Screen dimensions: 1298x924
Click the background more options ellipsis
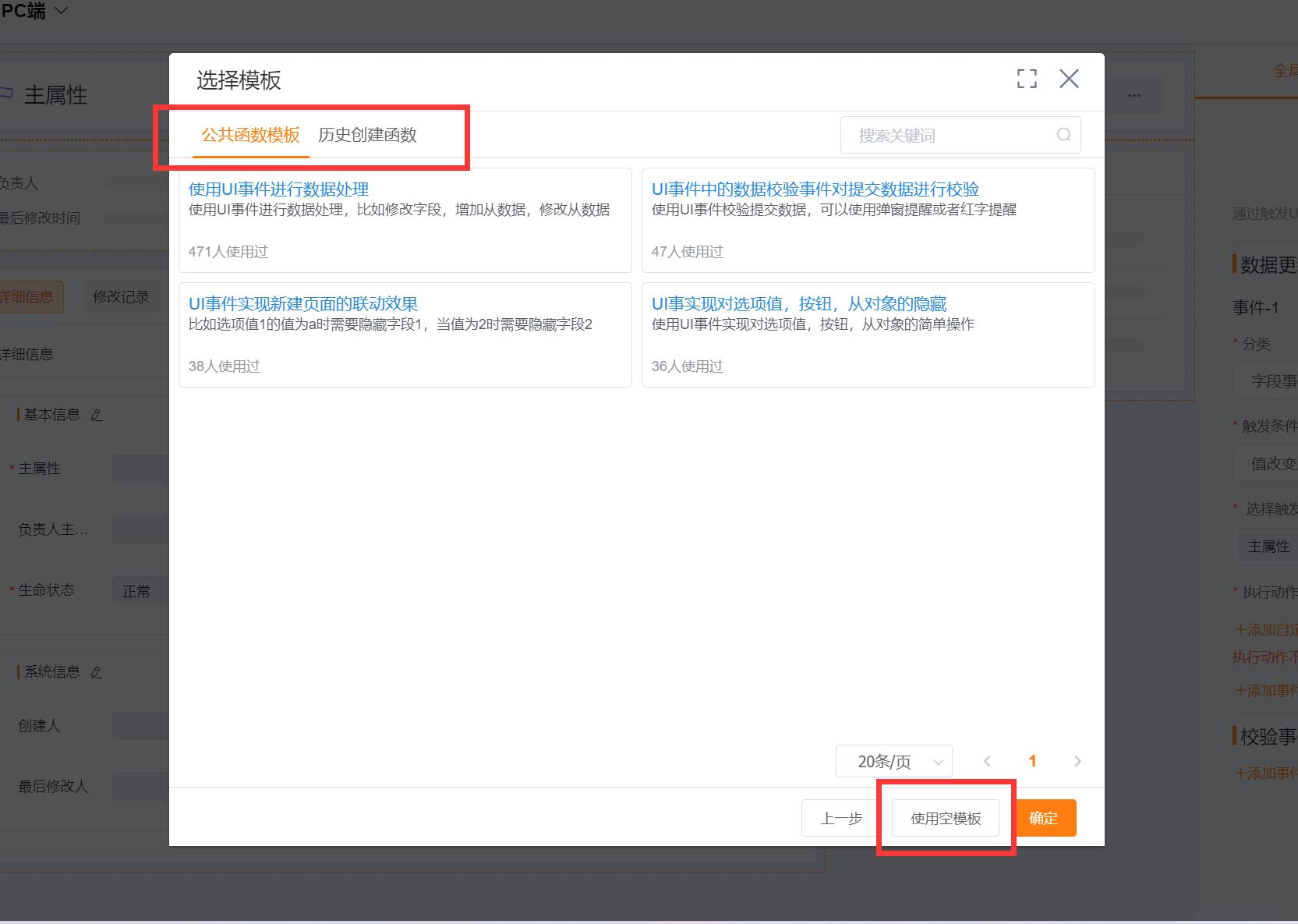point(1134,96)
